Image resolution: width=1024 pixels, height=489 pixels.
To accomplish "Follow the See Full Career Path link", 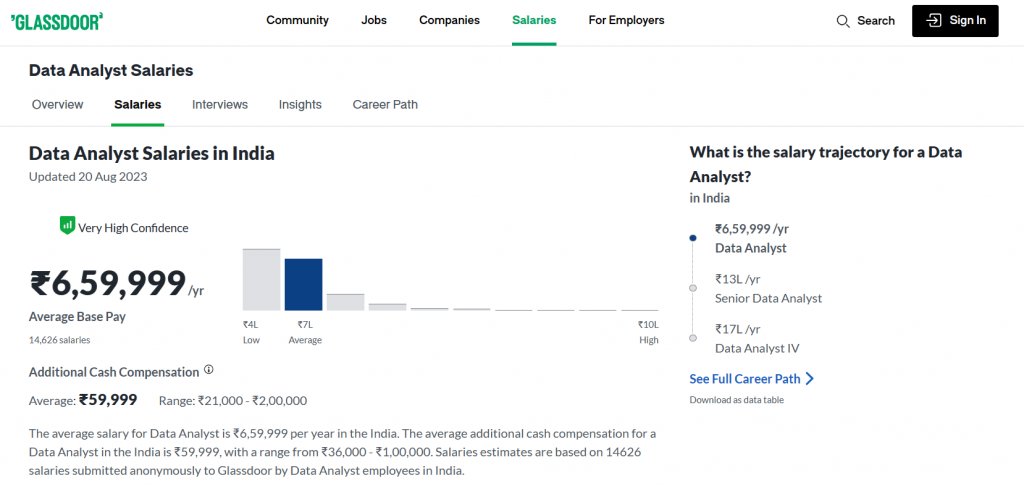I will [744, 379].
